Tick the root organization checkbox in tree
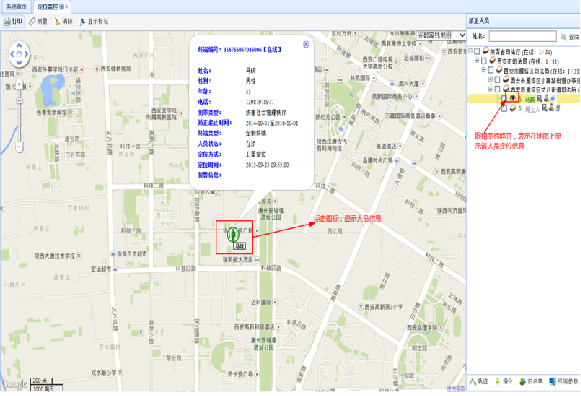The width and height of the screenshot is (581, 396). [478, 51]
